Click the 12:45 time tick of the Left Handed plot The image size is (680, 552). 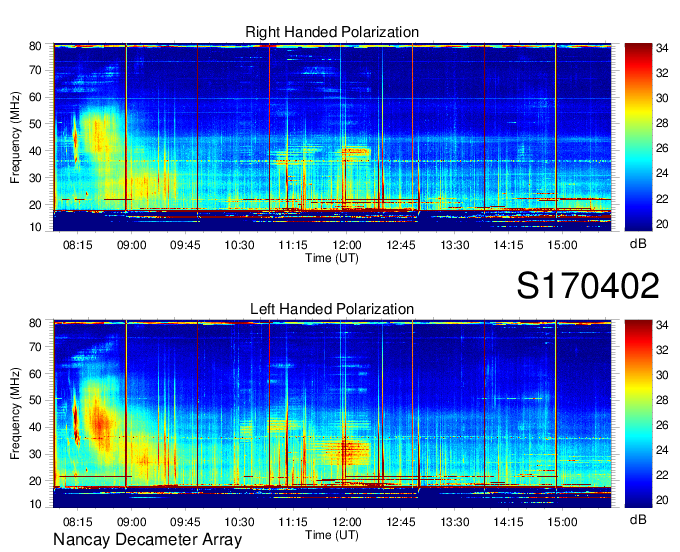pos(401,521)
